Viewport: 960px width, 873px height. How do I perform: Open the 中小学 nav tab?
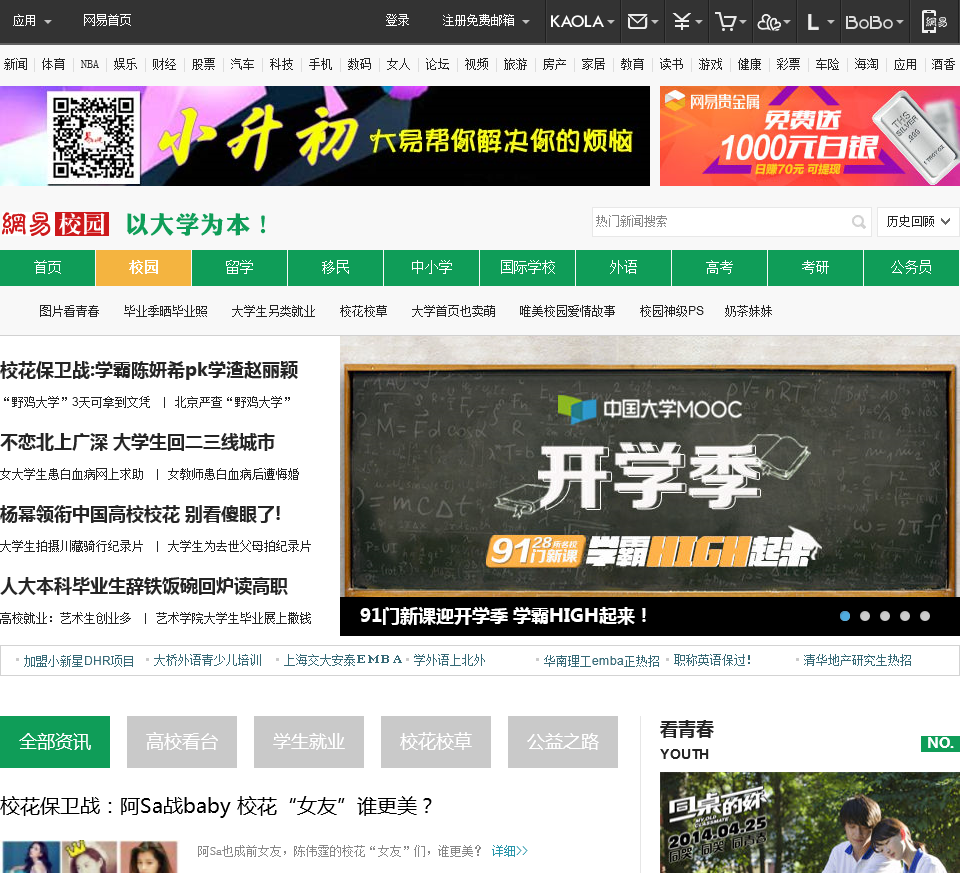[x=432, y=268]
